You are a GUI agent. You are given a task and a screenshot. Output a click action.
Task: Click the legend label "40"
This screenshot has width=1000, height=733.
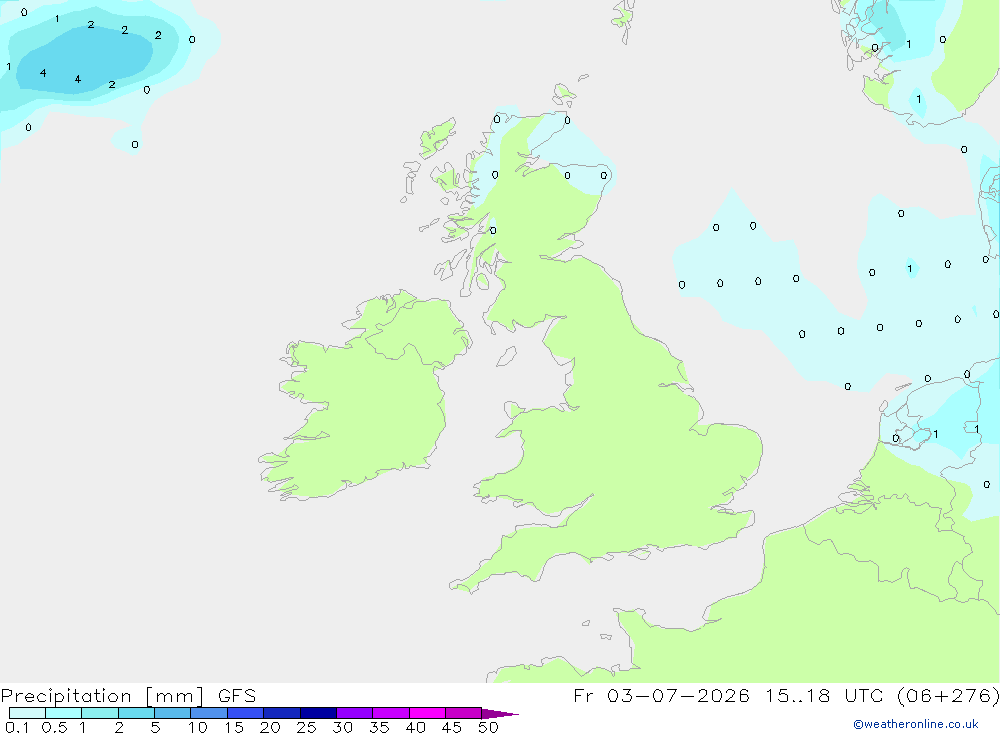pyautogui.click(x=416, y=727)
